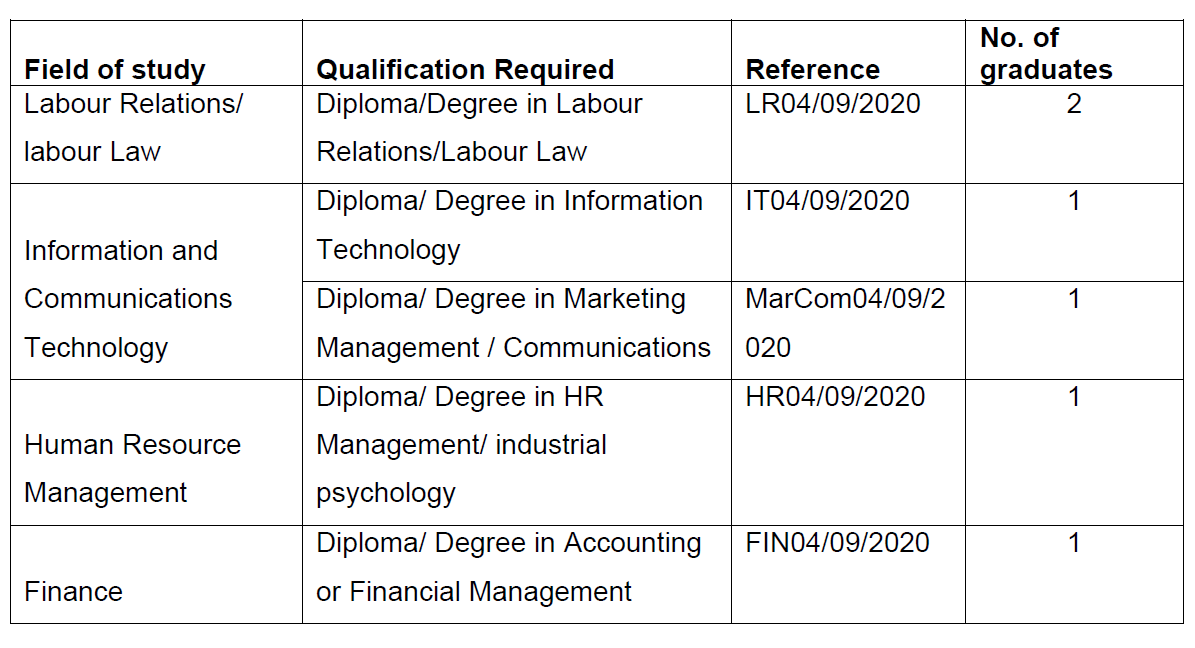Select reference code MarCom04/09/2020
Image resolution: width=1195 pixels, height=648 pixels.
[x=845, y=323]
